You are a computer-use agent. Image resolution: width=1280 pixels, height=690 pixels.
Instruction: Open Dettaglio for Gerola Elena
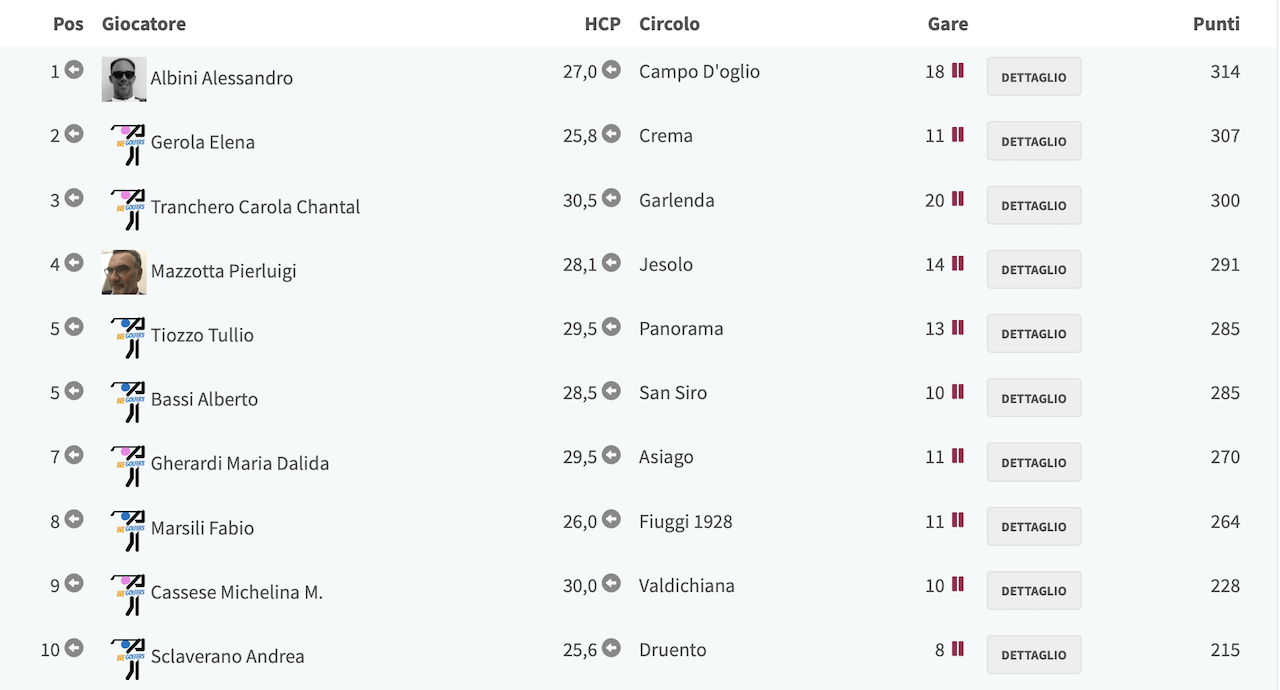1034,141
